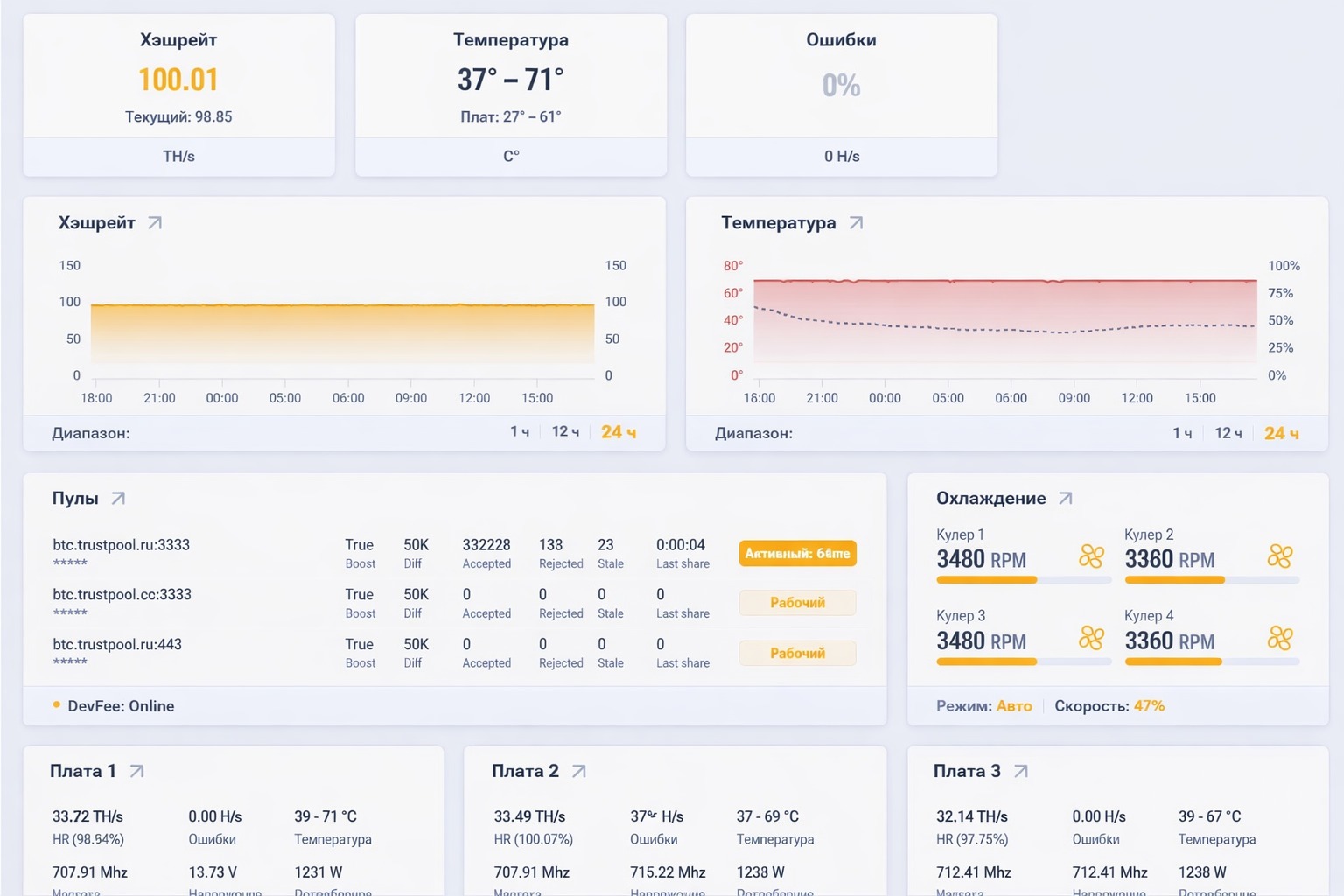Click the fan icon for Кулер 1

[x=1091, y=556]
